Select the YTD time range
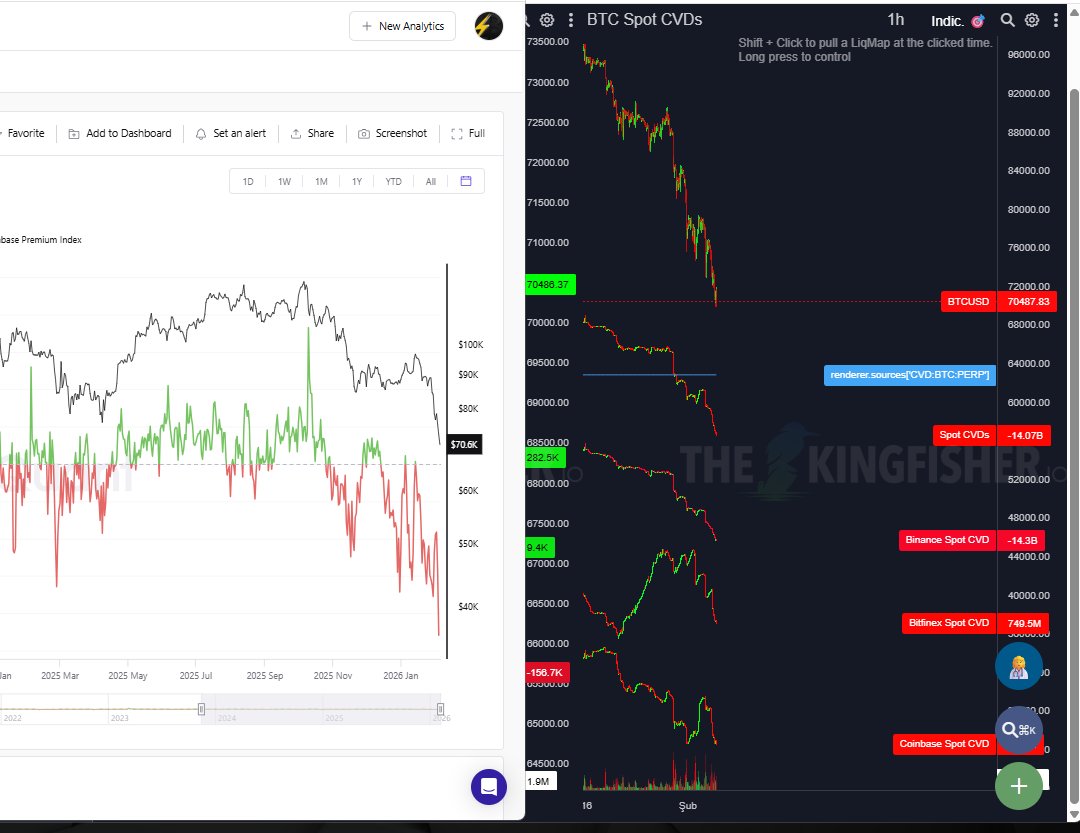This screenshot has height=833, width=1080. click(x=393, y=182)
